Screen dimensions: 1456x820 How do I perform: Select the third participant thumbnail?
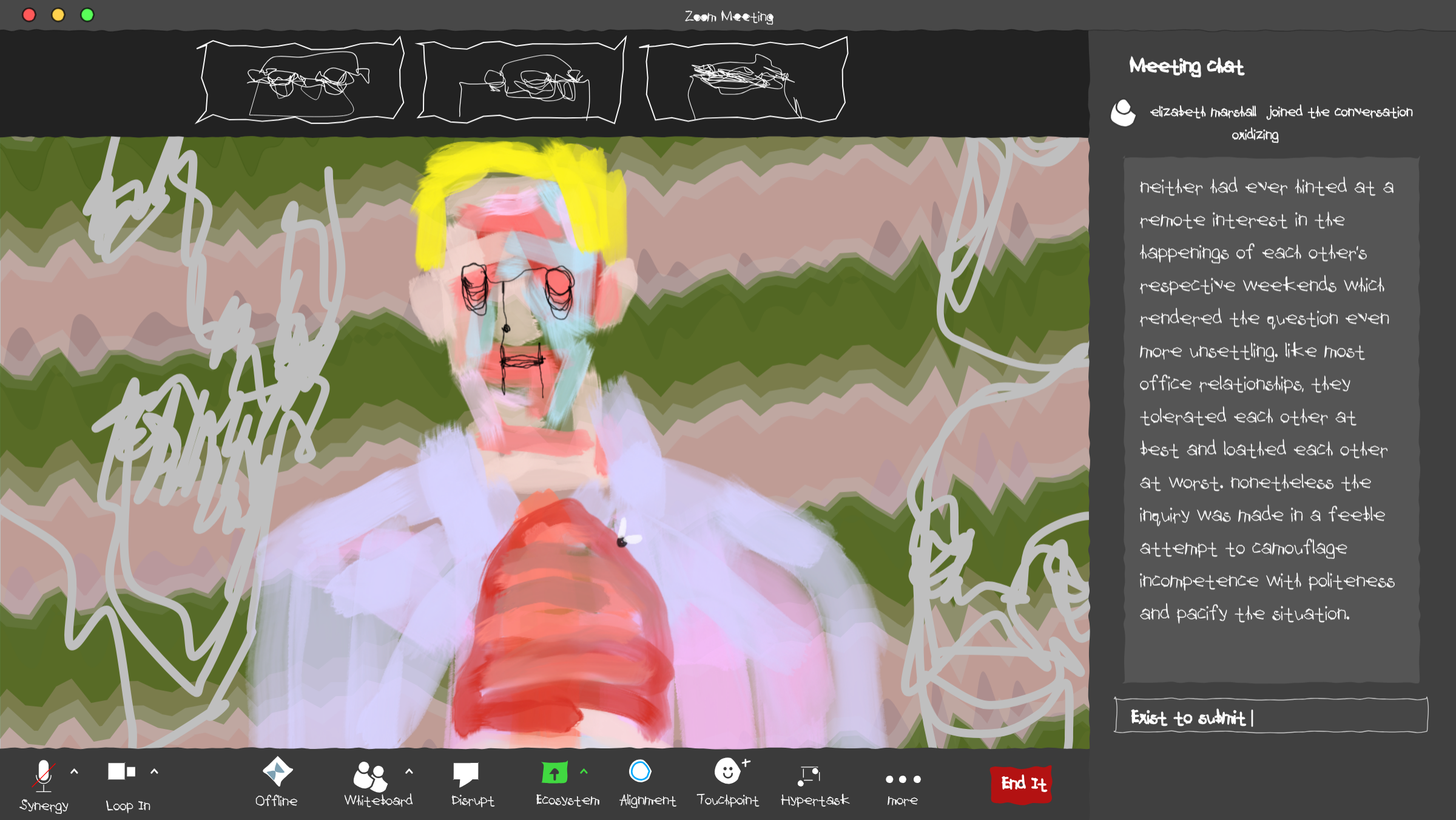point(743,81)
